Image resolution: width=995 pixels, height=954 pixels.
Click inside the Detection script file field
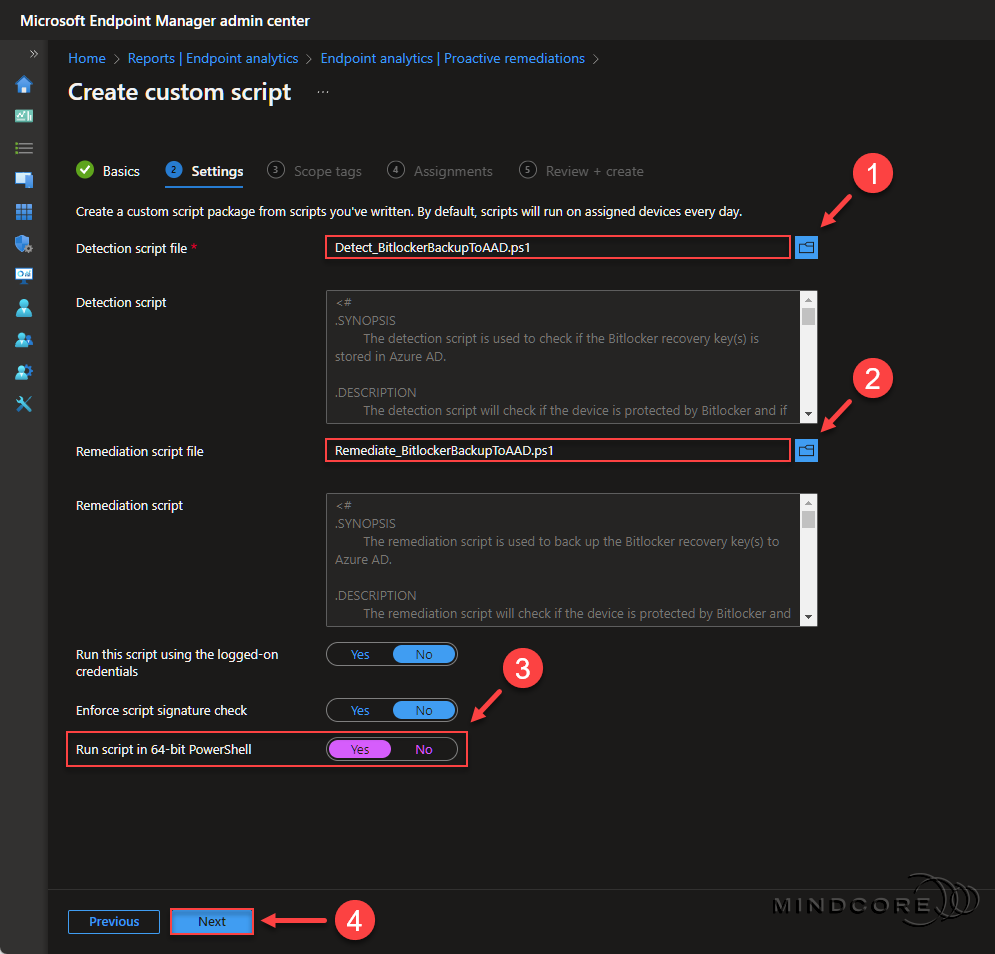[x=557, y=247]
